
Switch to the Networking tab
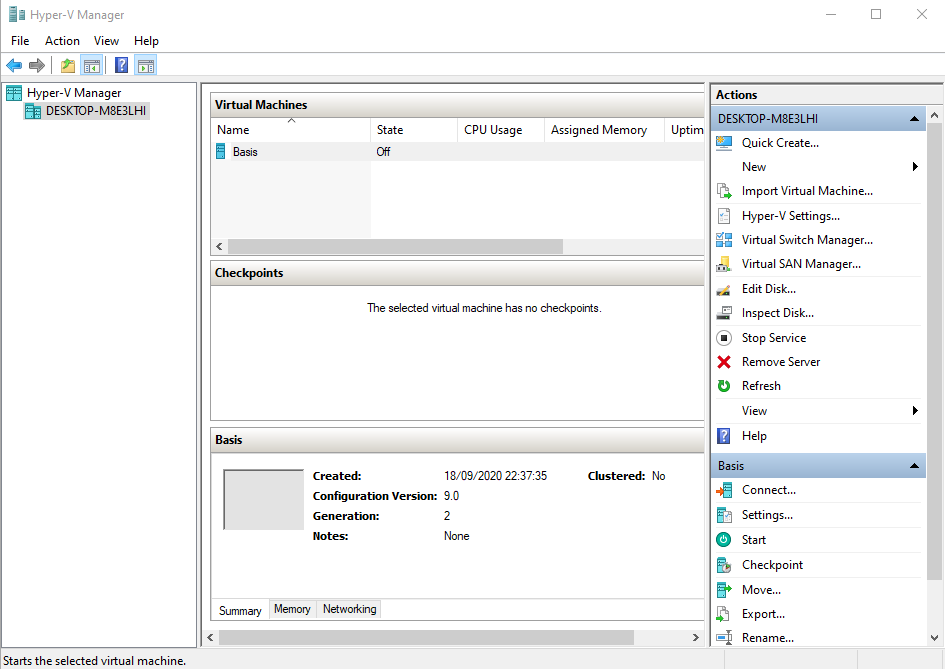pos(350,609)
